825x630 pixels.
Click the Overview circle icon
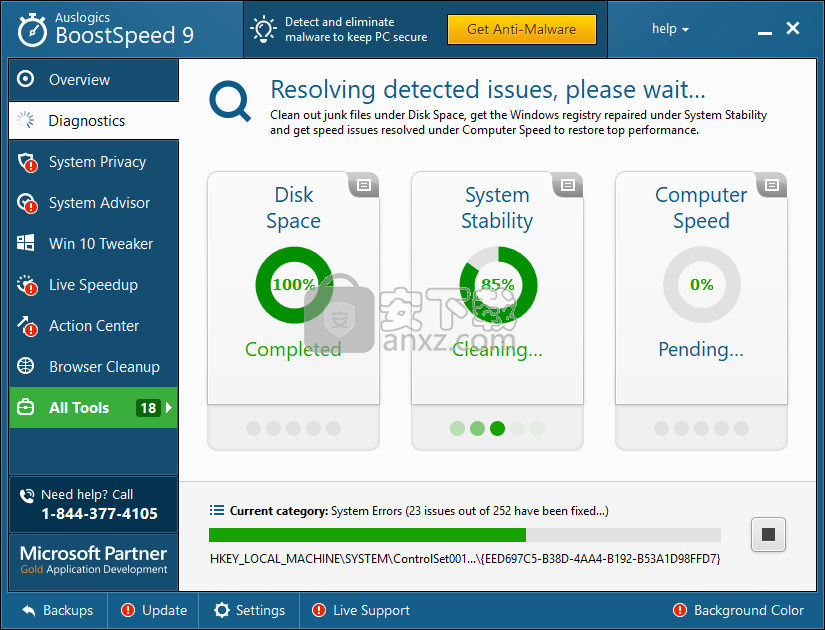tap(25, 79)
